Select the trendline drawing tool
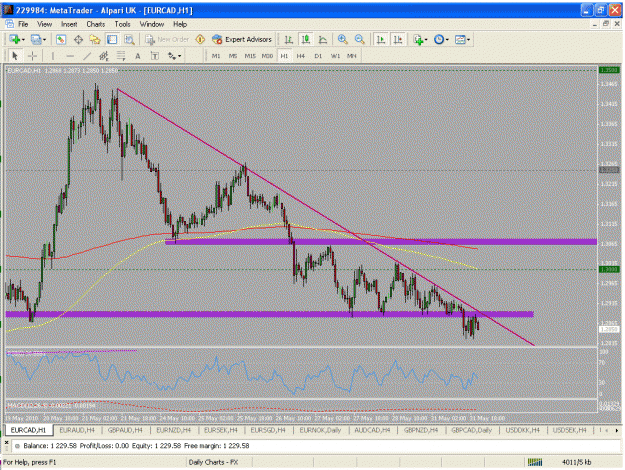625x470 pixels. pos(87,56)
